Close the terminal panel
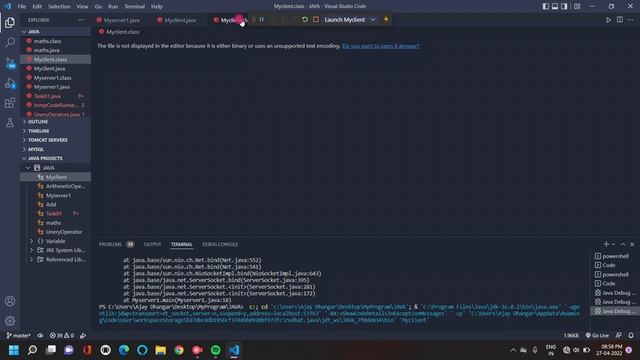Screen dimensions: 640x360 coord(632,244)
